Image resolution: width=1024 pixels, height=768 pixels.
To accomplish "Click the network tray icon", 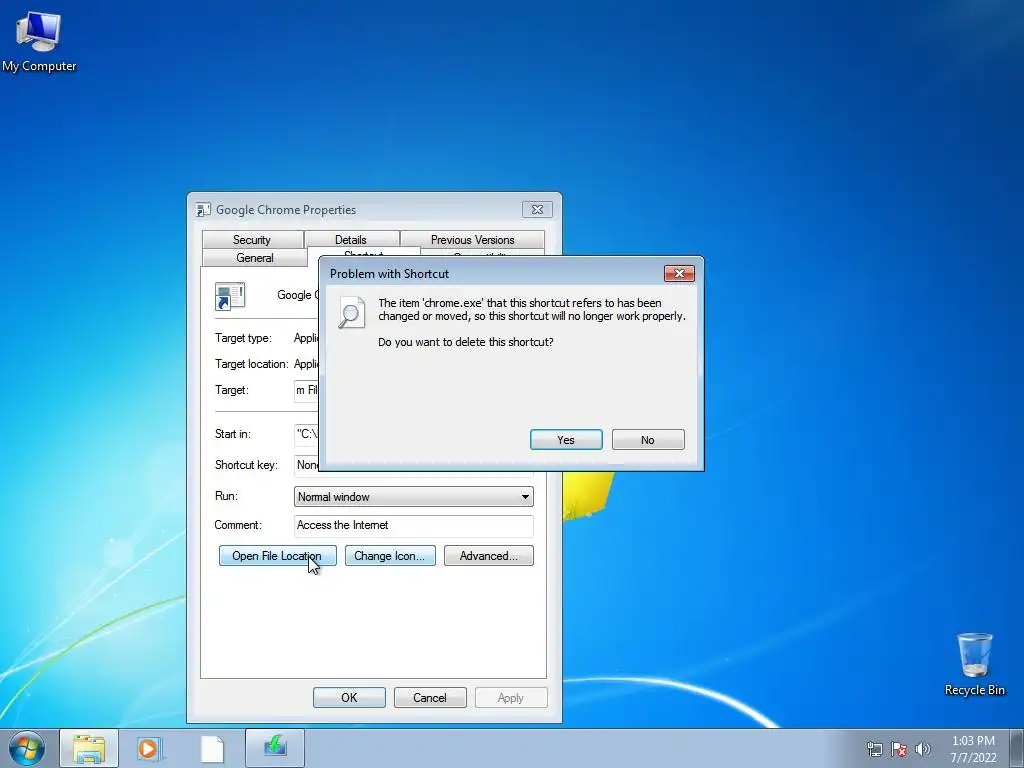I will [x=874, y=748].
